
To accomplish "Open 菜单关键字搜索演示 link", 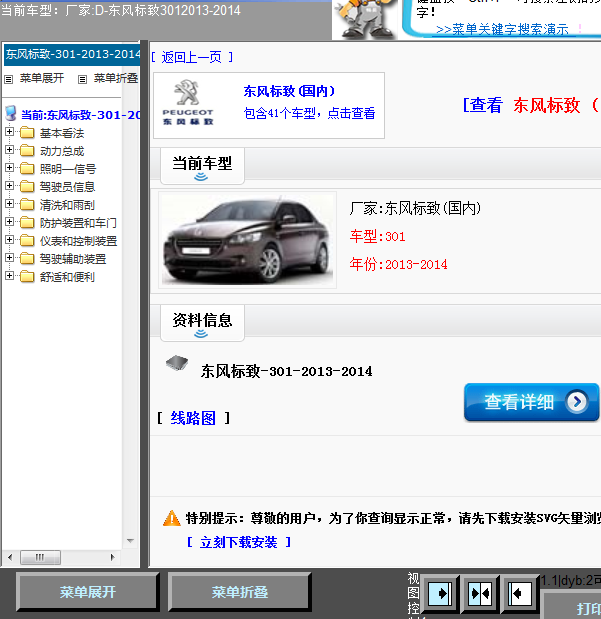I will pos(502,29).
